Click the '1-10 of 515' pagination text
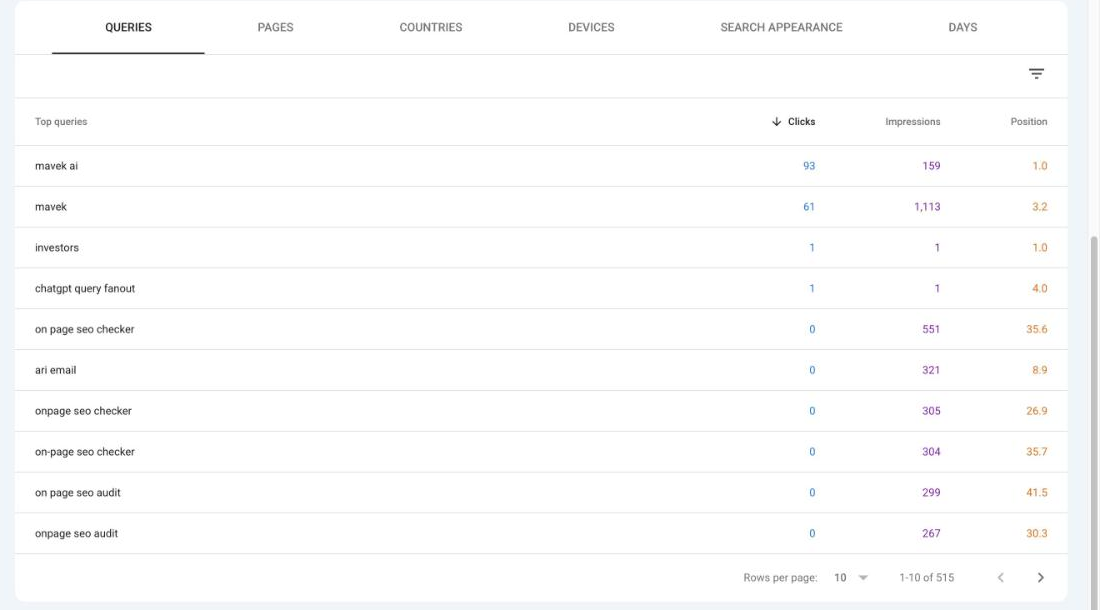This screenshot has height=610, width=1100. pyautogui.click(x=927, y=578)
